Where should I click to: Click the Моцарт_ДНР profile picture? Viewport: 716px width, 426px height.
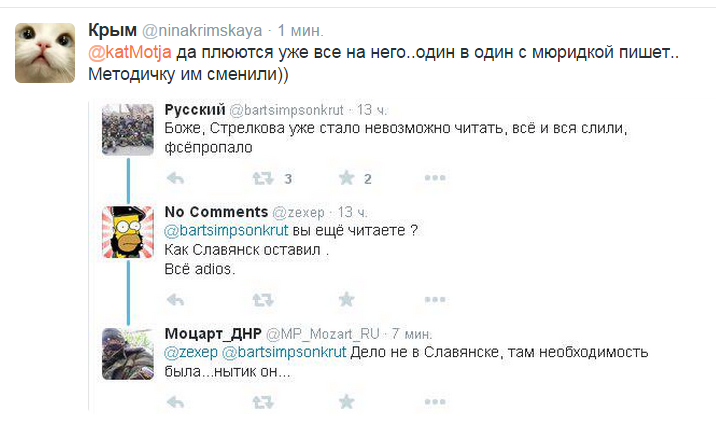point(127,352)
